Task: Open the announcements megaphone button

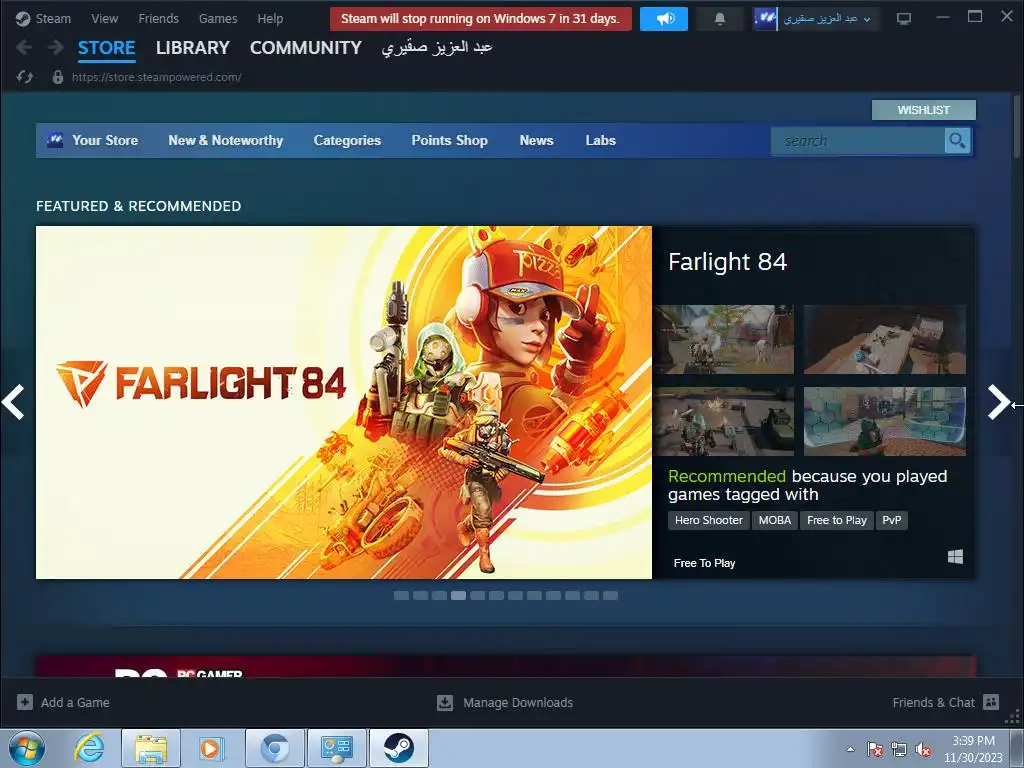Action: [x=664, y=19]
